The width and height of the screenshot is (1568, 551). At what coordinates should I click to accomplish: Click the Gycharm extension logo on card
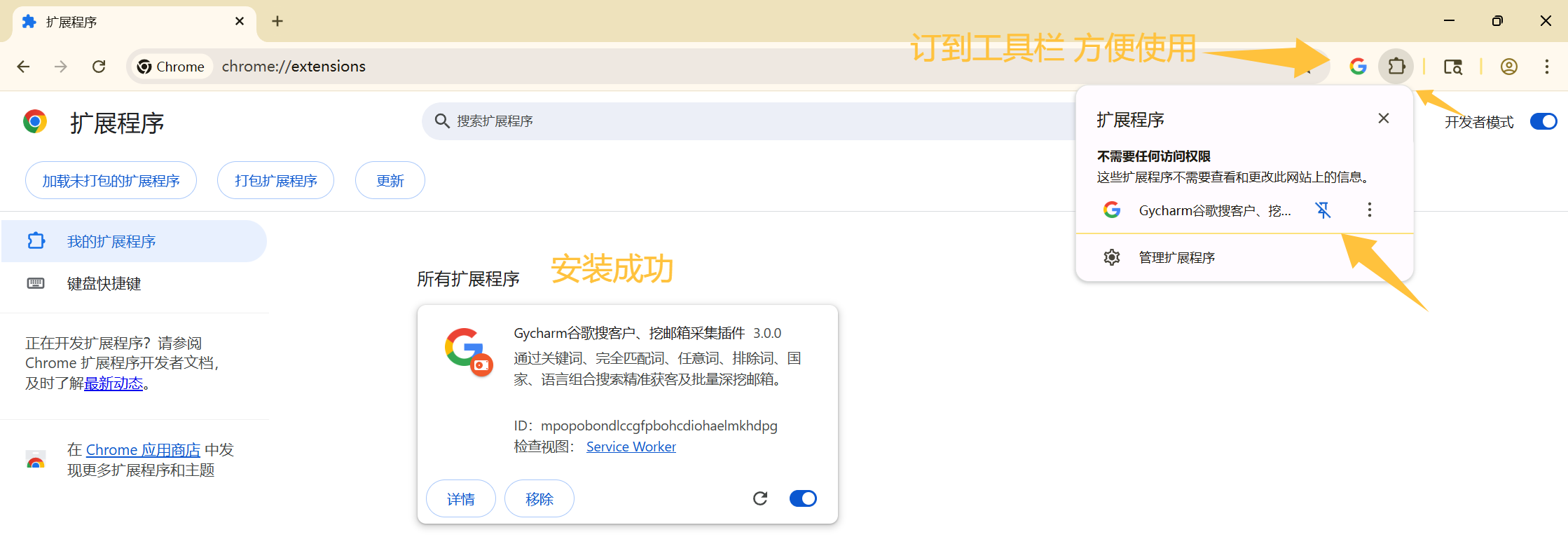468,351
